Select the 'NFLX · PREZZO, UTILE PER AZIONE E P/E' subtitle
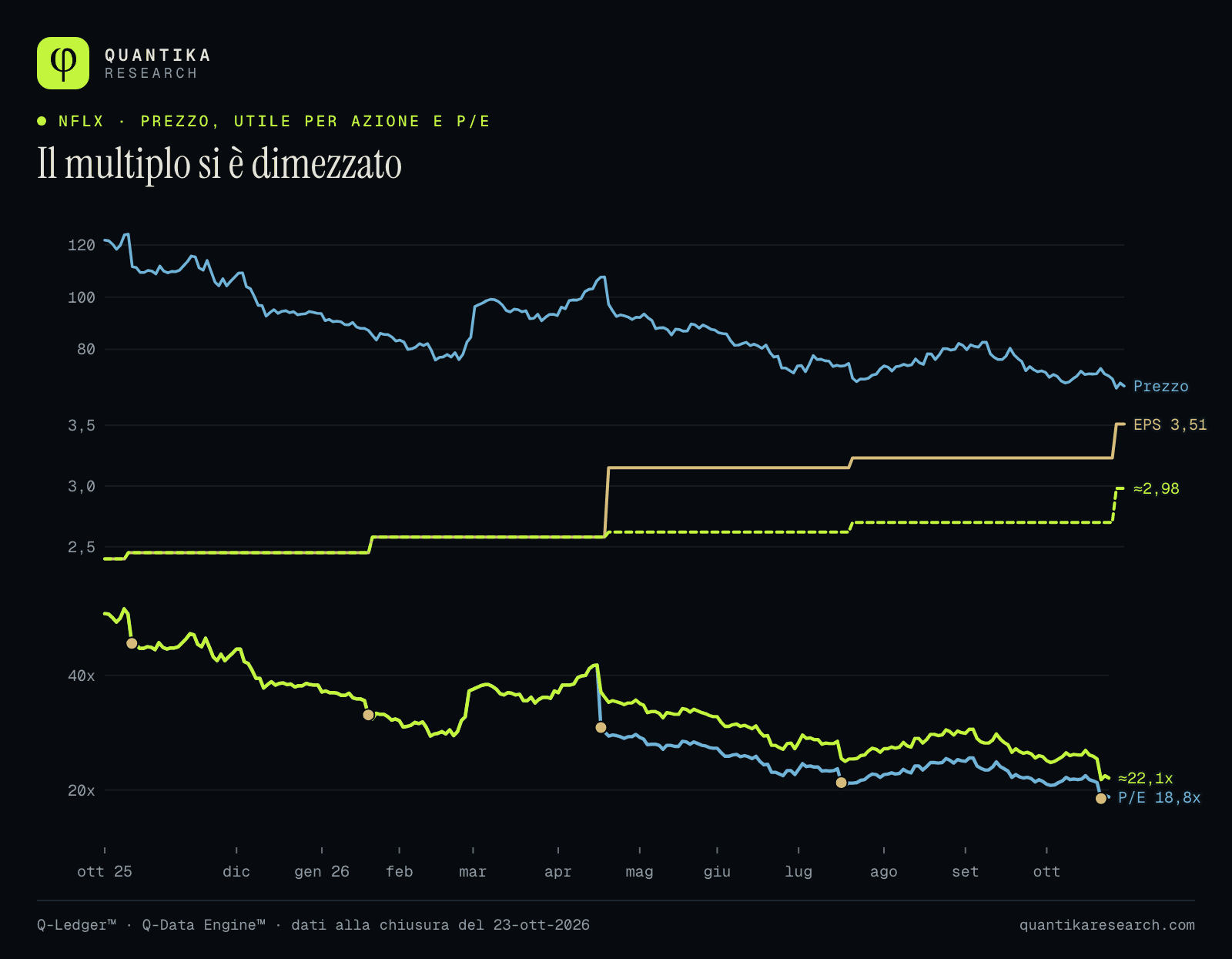The height and width of the screenshot is (959, 1232). click(x=274, y=121)
